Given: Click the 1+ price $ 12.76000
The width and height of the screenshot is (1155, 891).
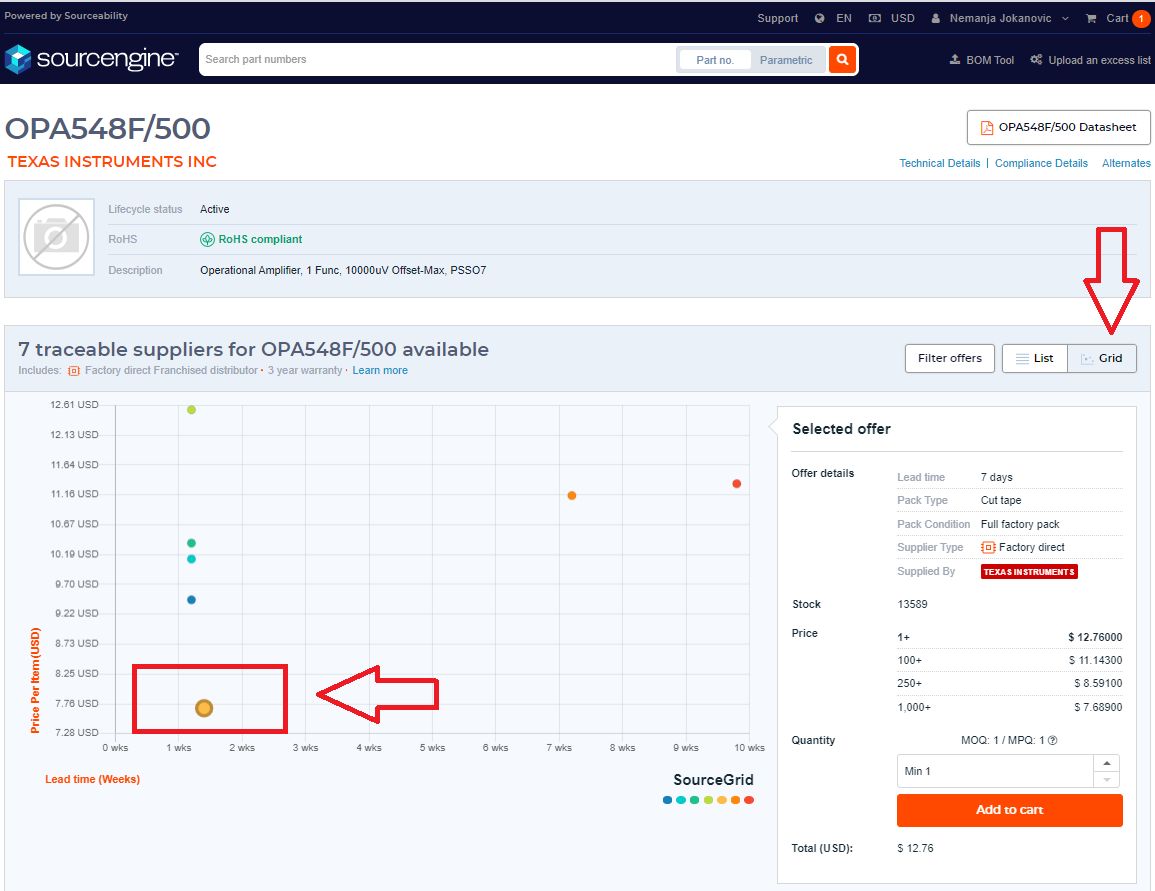Looking at the screenshot, I should [x=1095, y=637].
